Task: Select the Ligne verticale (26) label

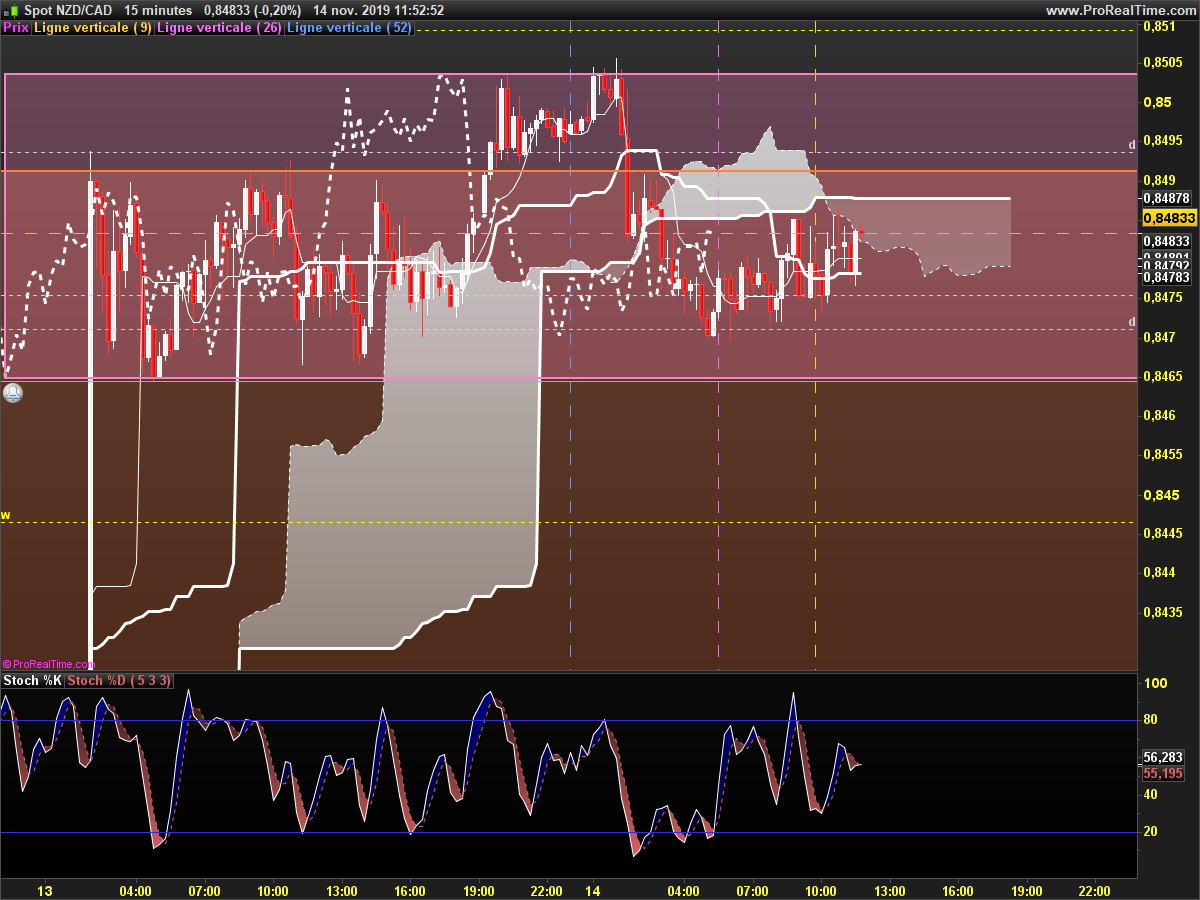Action: 220,28
